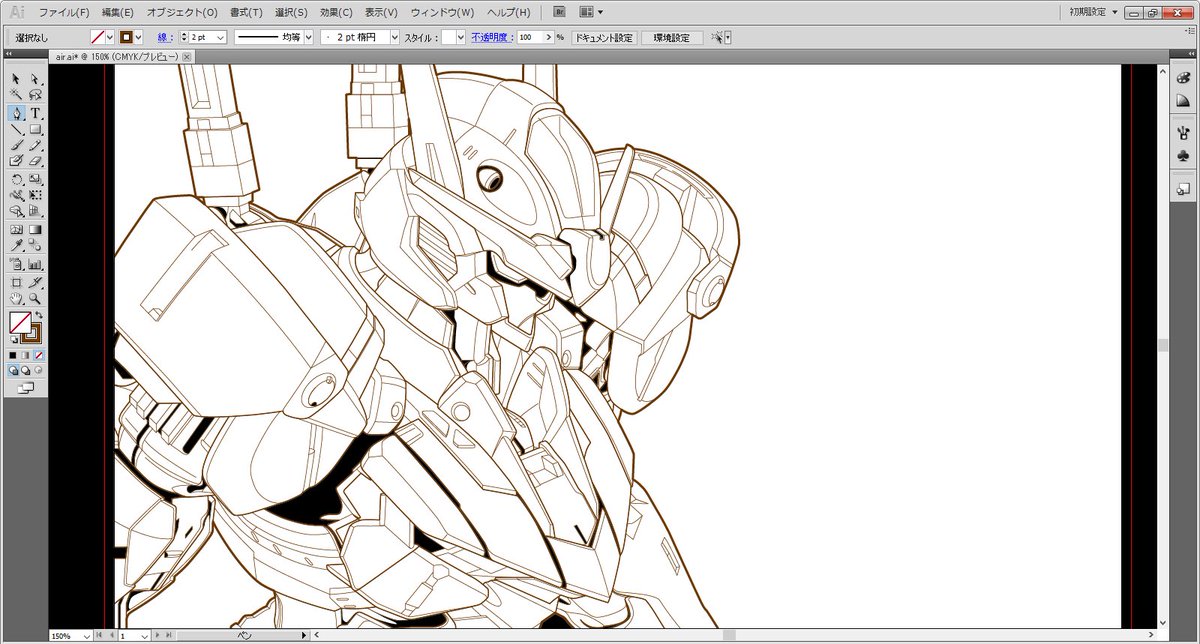
Task: Select the Slice tool
Action: coord(35,282)
